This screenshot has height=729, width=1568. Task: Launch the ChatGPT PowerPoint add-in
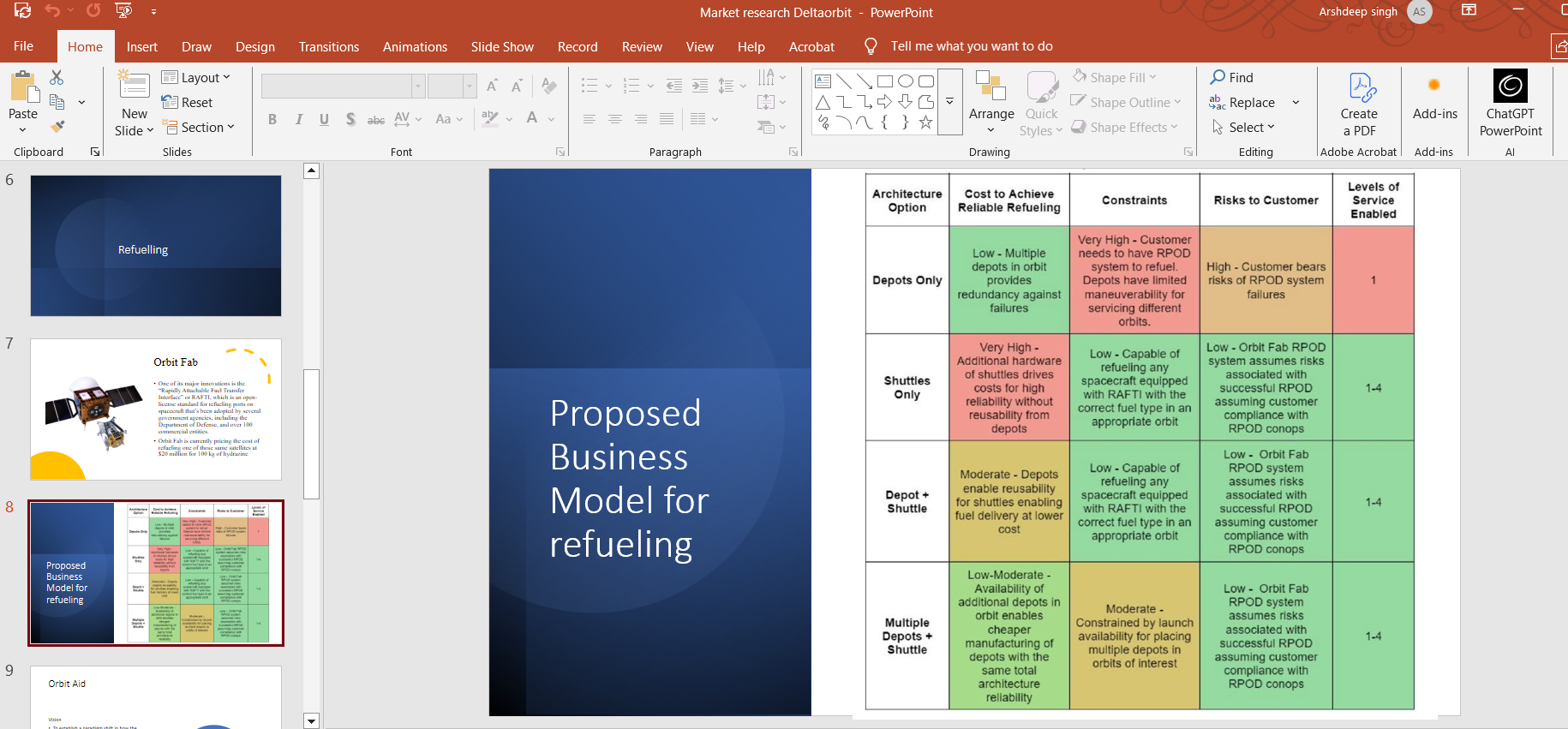(x=1510, y=103)
